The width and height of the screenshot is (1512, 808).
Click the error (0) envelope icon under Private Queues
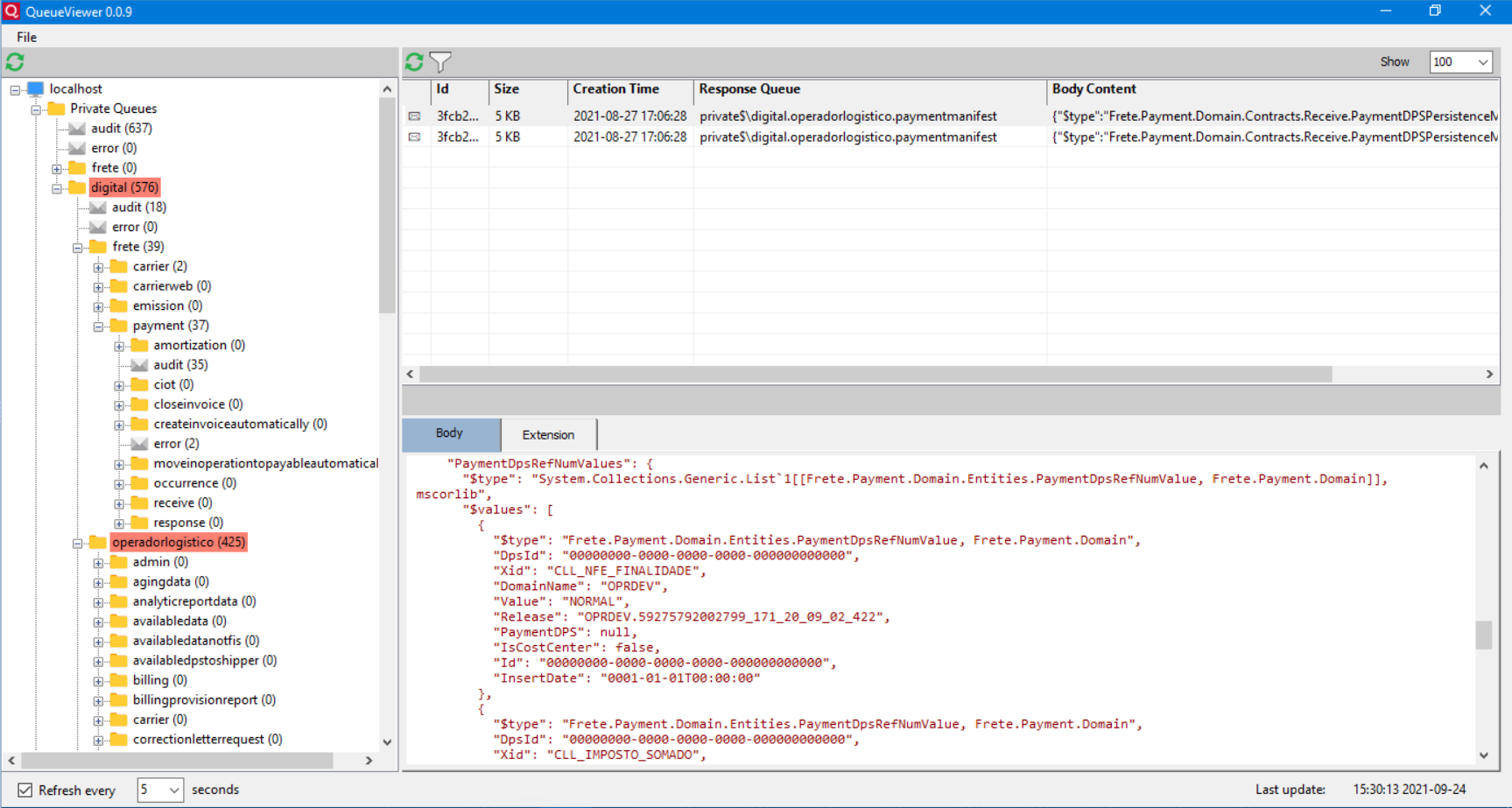tap(77, 148)
